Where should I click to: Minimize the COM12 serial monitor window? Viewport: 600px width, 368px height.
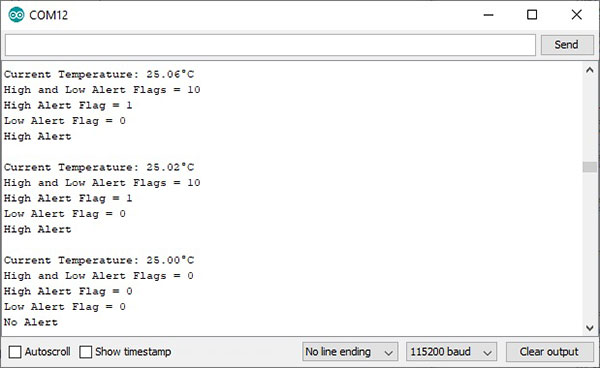point(488,15)
